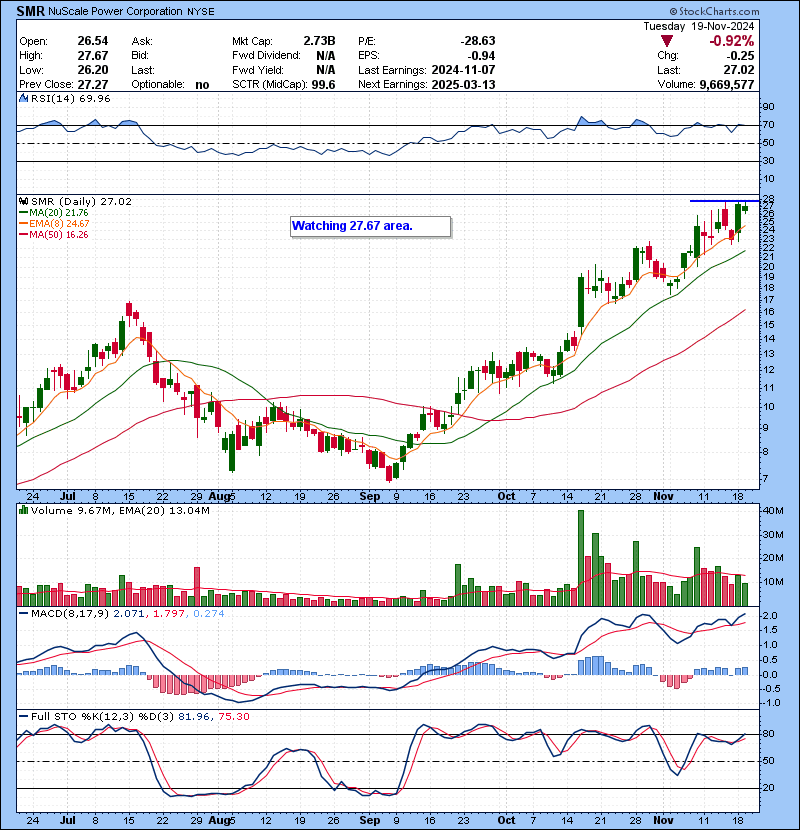Click the NYSE exchange label
800x830 pixels.
(x=201, y=12)
